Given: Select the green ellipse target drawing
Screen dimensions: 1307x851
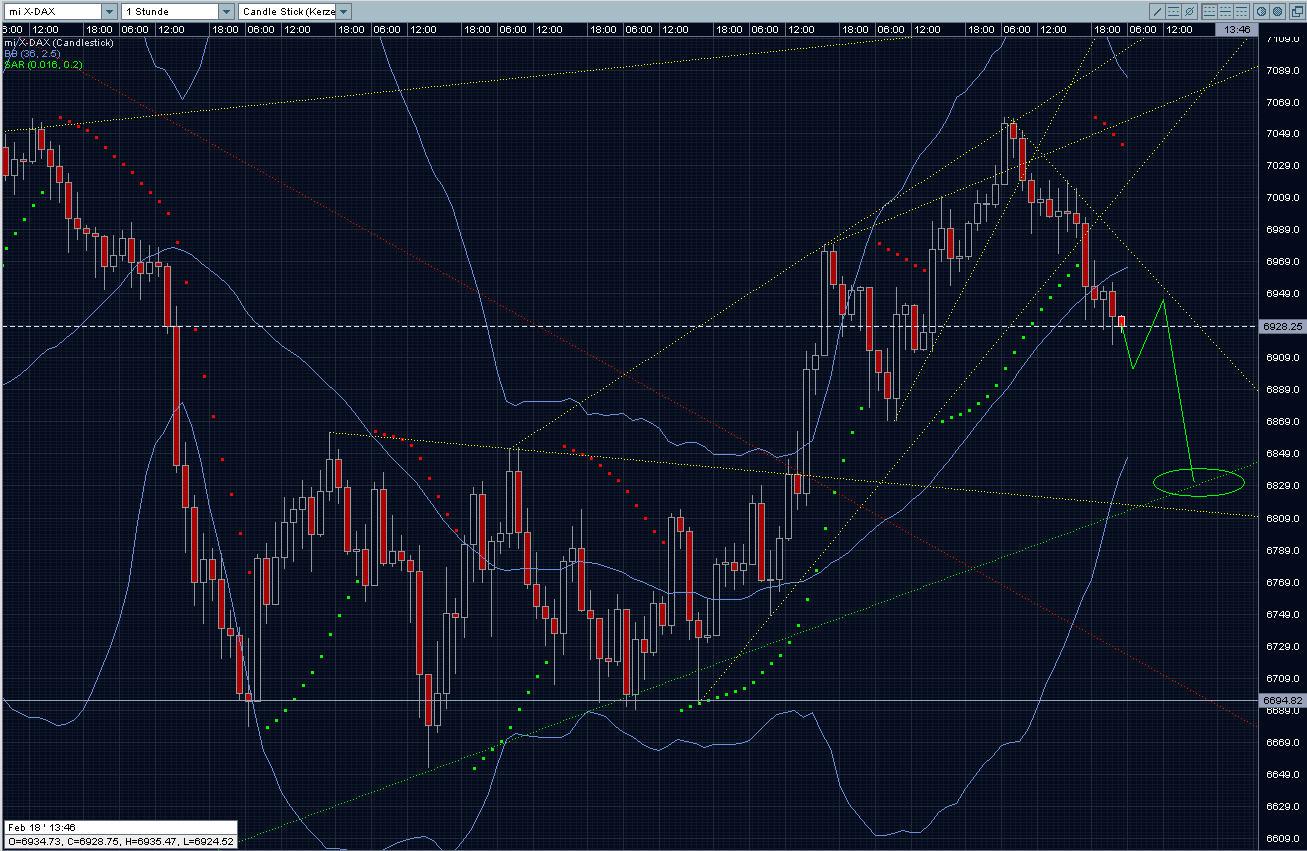Looking at the screenshot, I should [1199, 483].
